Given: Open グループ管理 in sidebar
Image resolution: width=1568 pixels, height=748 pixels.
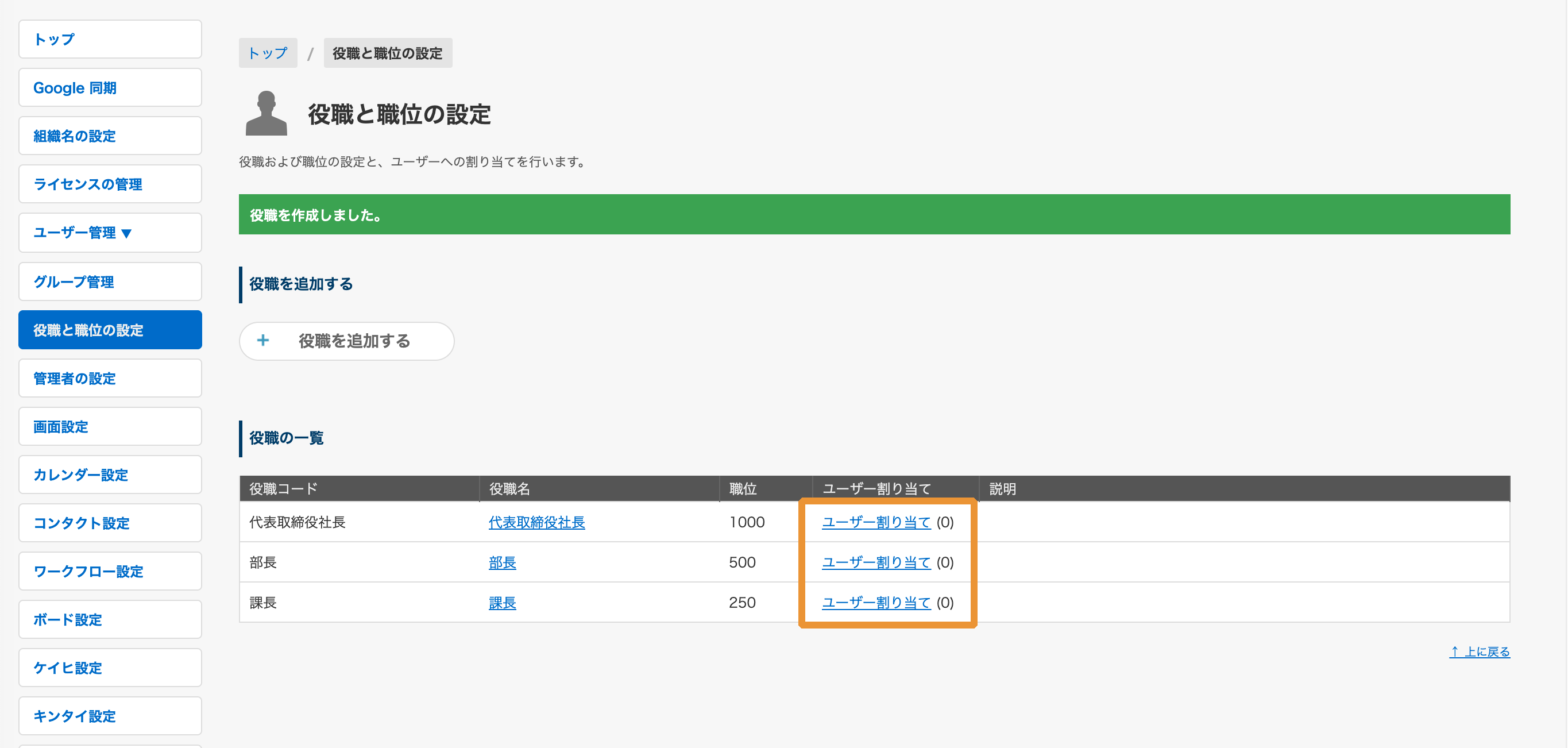Looking at the screenshot, I should pos(110,282).
